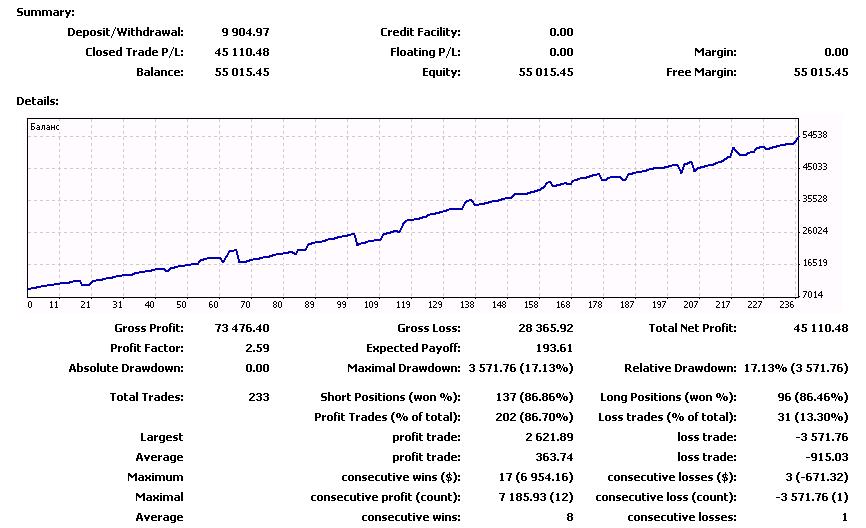The image size is (866, 528).
Task: Click the Gross Loss value 28 365.92
Action: click(546, 328)
